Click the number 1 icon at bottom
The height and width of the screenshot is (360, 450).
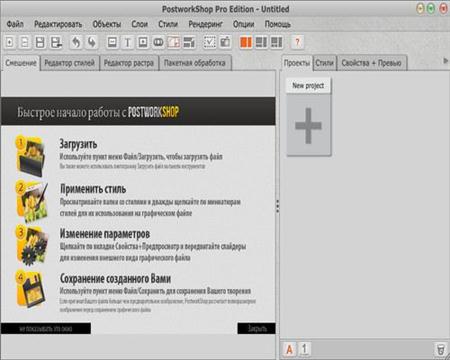(304, 349)
